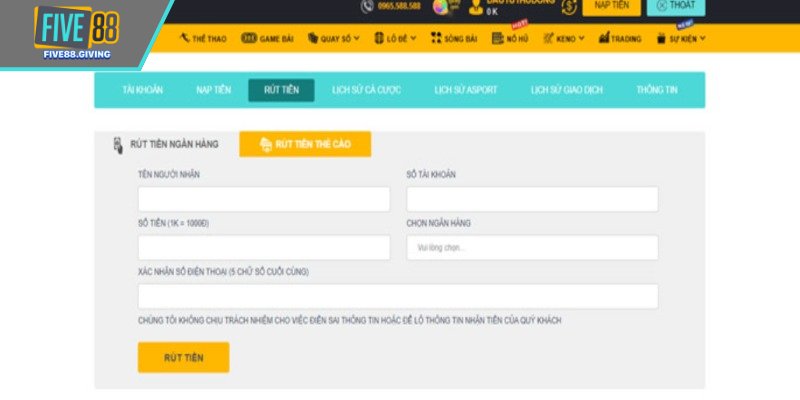The width and height of the screenshot is (800, 400).
Task: Open the Thể Thao sports section
Action: coord(204,39)
